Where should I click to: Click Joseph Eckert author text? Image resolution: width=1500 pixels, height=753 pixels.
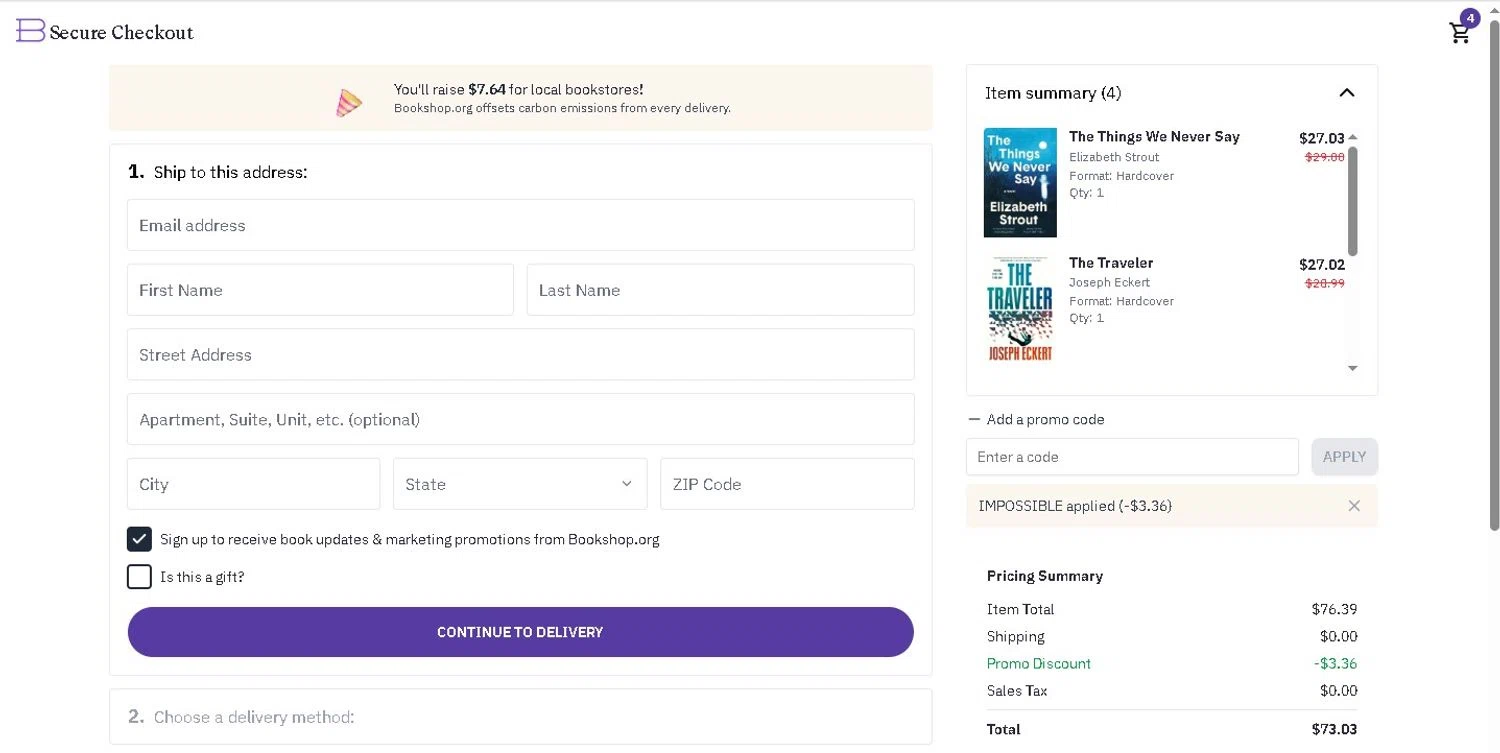coord(1109,282)
